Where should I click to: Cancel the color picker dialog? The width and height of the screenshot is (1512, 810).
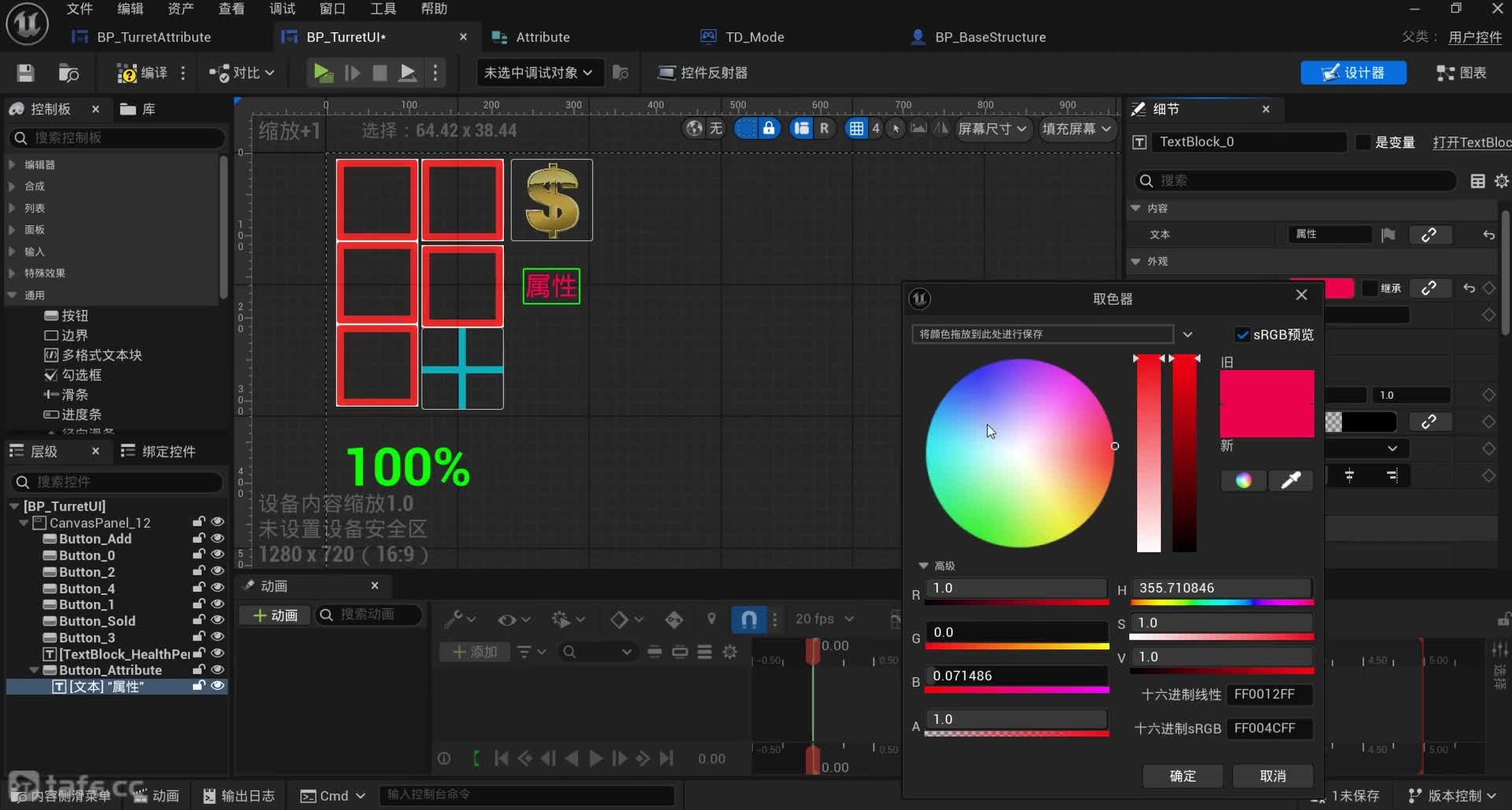[x=1272, y=775]
